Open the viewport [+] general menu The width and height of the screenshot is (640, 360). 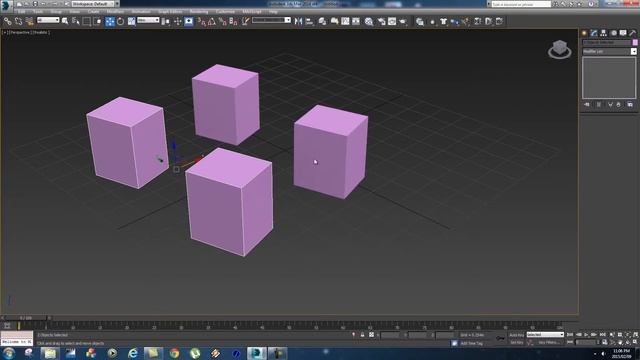pos(5,32)
